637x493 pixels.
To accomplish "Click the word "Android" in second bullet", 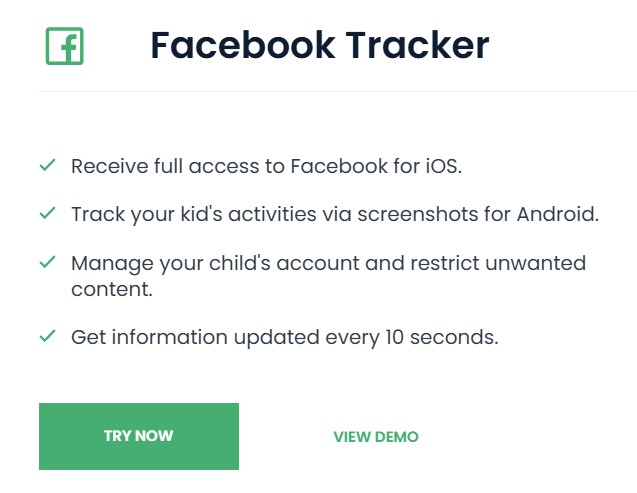I will (561, 215).
